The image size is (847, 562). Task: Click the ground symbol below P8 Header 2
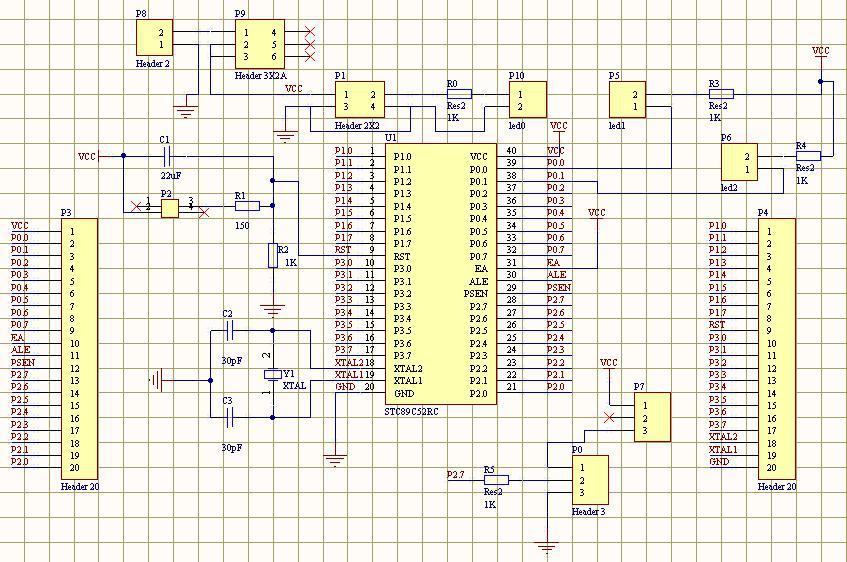(186, 112)
